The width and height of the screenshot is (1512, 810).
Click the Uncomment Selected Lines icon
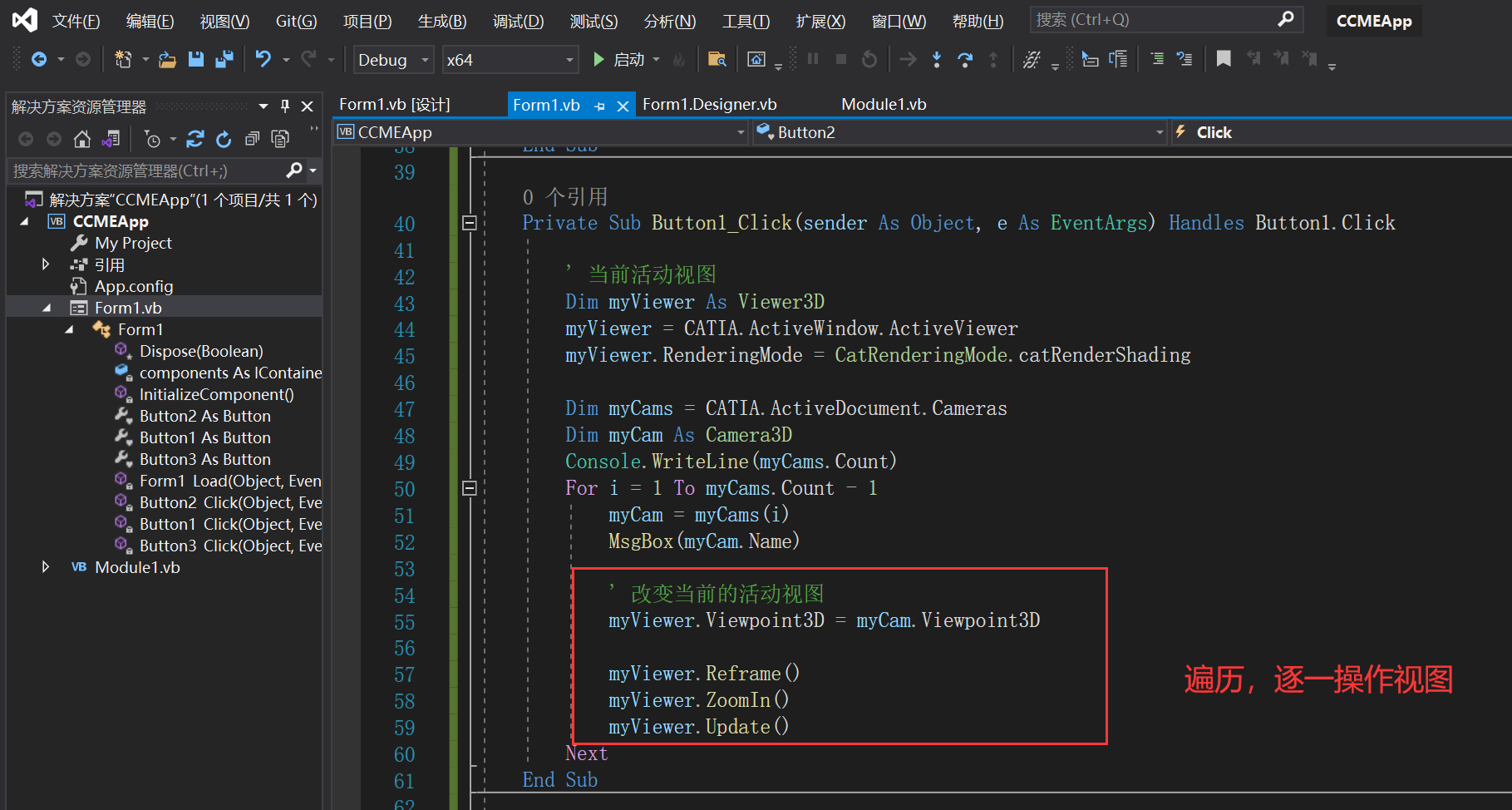tap(1184, 59)
